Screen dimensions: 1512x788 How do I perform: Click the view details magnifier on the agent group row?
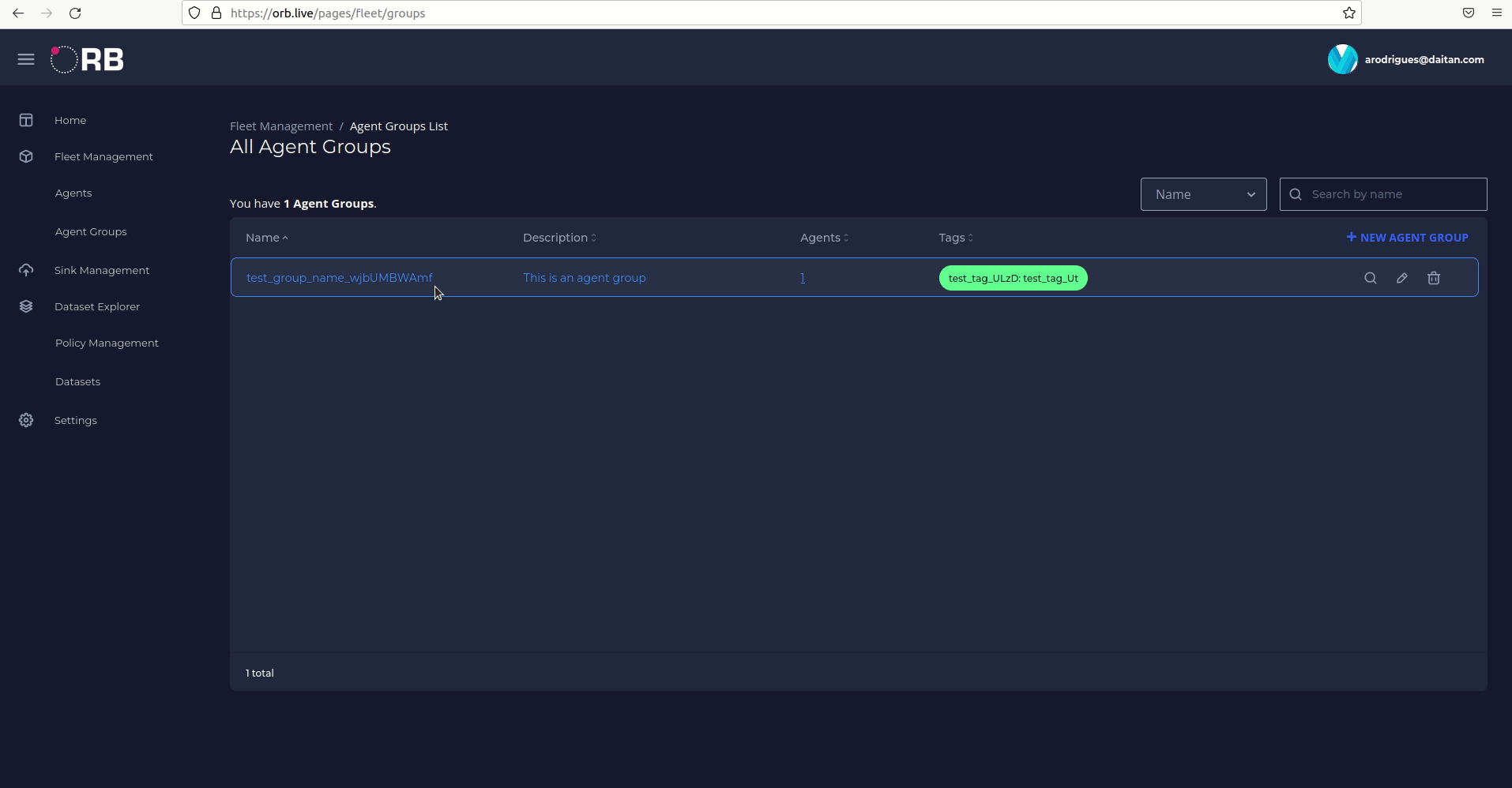point(1371,278)
